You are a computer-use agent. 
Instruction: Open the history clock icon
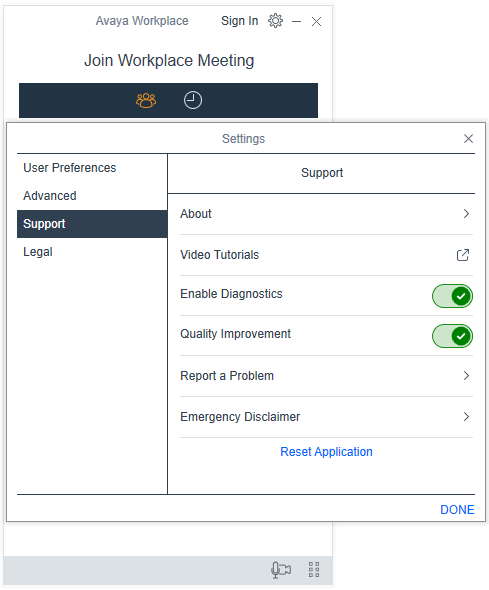[x=193, y=100]
